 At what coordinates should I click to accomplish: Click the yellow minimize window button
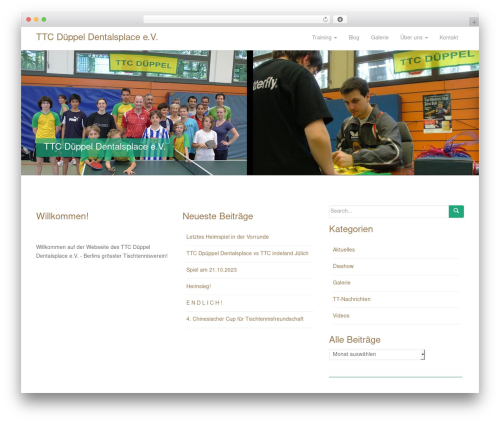(36, 19)
